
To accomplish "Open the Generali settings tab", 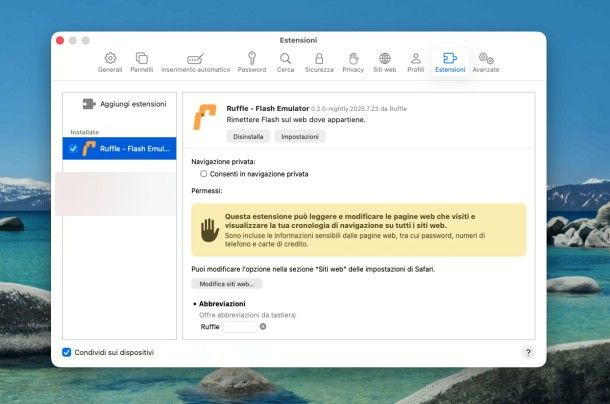I will 110,62.
